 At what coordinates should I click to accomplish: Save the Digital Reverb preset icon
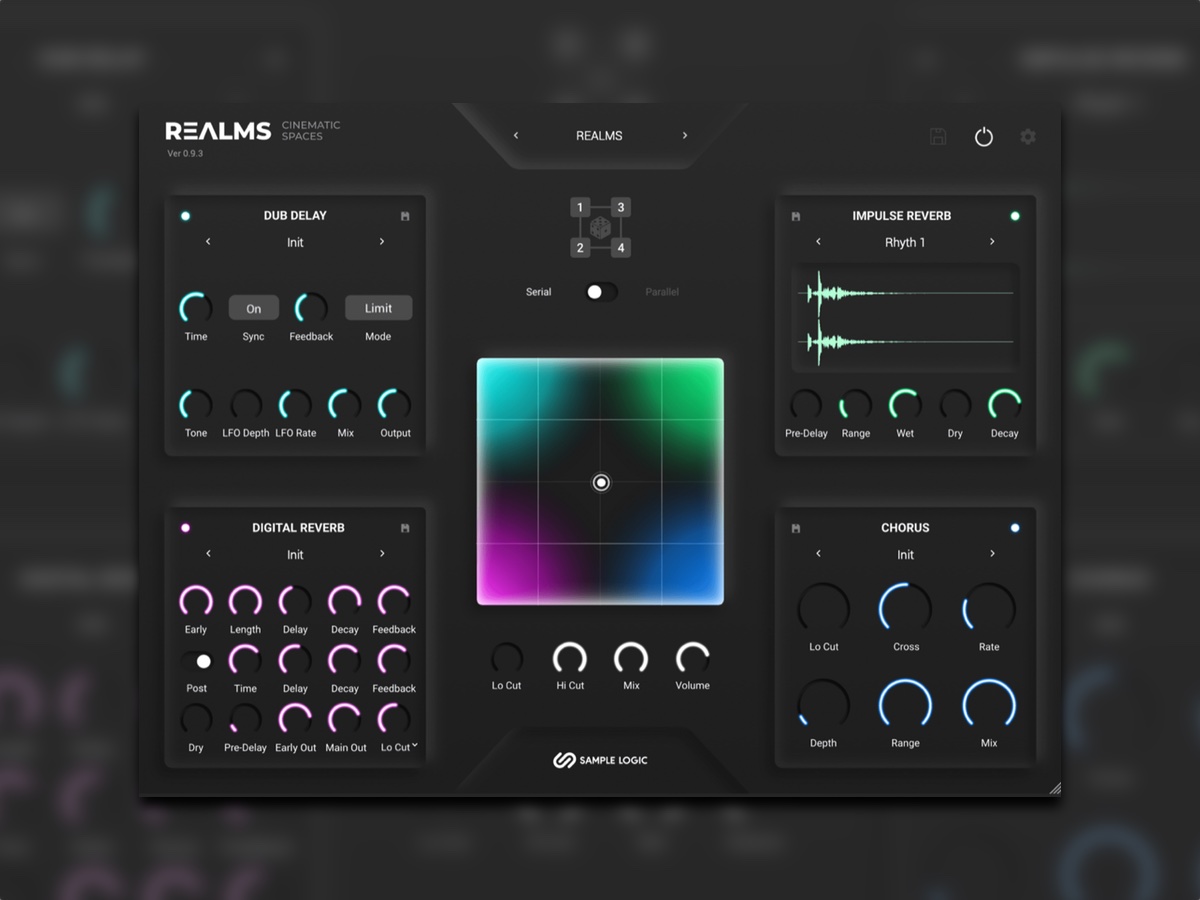(405, 528)
